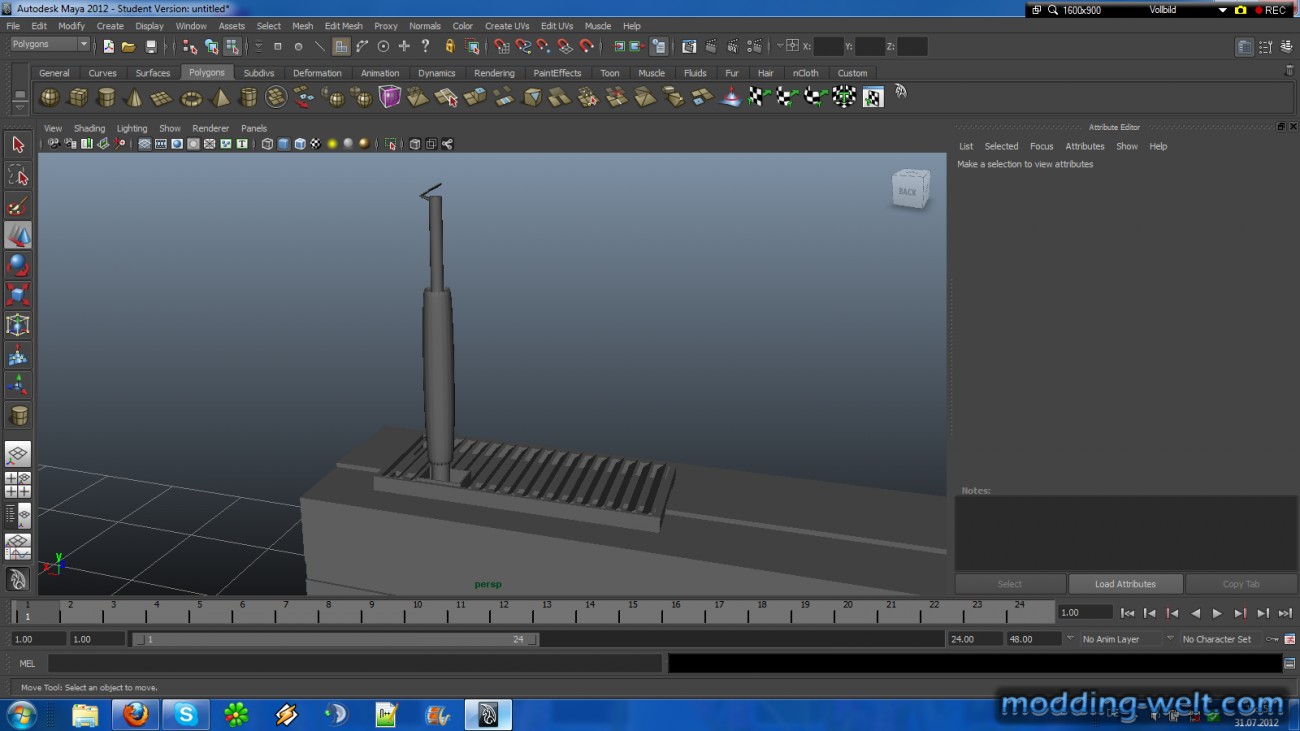Viewport: 1300px width, 731px height.
Task: Select the Lasso Select tool
Action: [x=18, y=175]
